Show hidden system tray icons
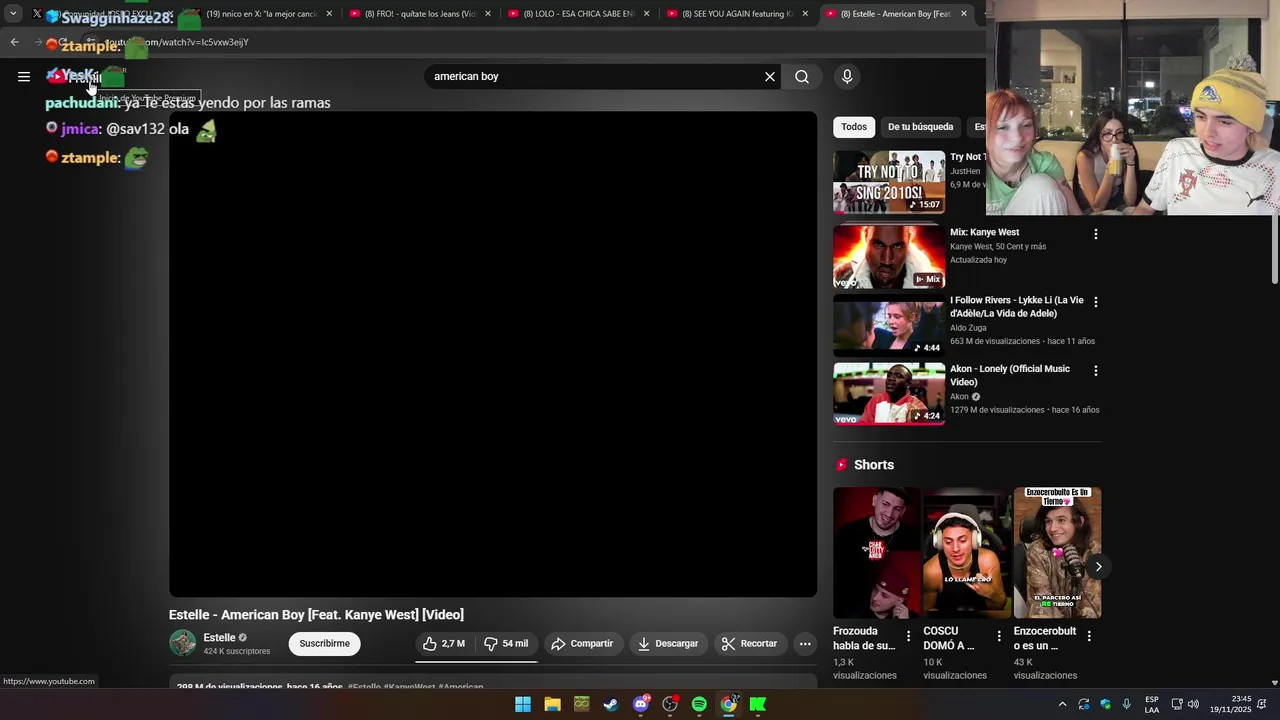The width and height of the screenshot is (1280, 720). (1062, 704)
